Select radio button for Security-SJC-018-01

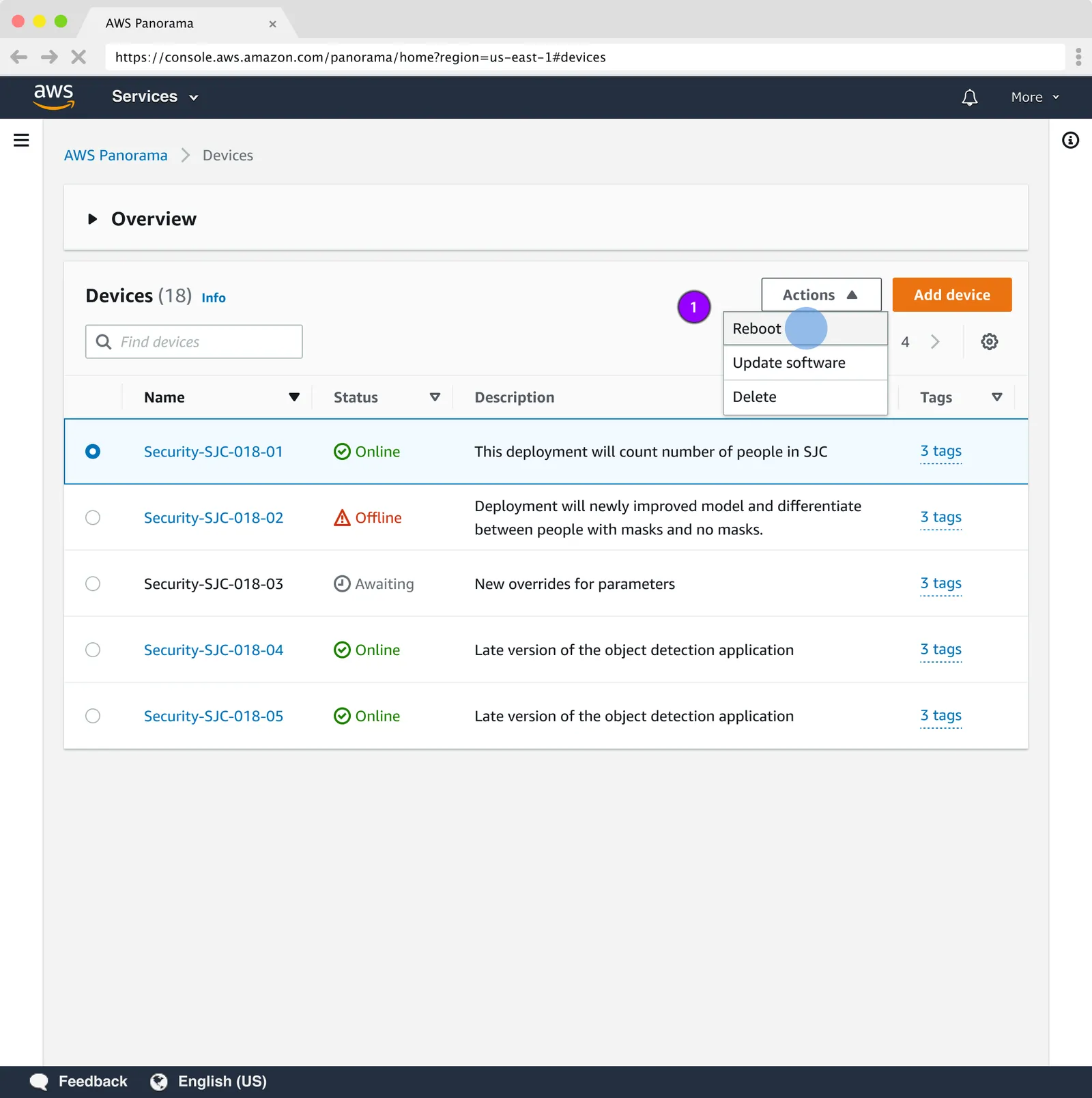(x=93, y=452)
